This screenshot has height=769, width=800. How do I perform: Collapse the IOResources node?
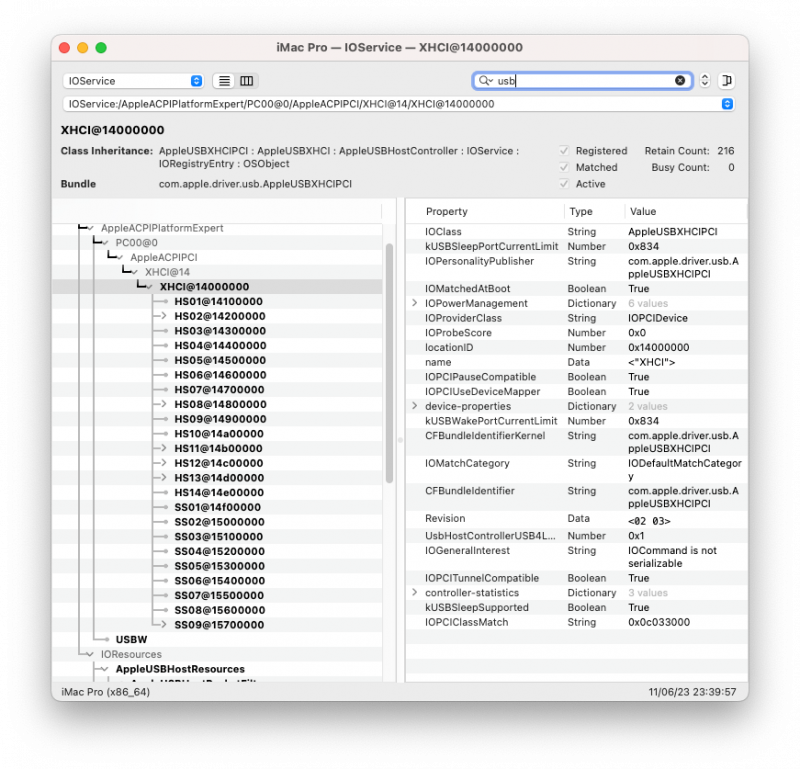90,655
